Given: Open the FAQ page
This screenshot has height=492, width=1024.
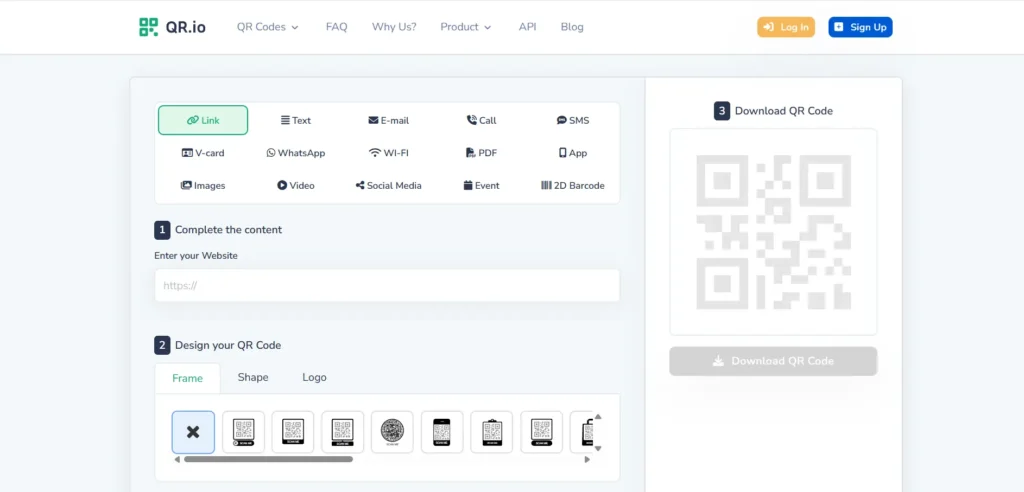Looking at the screenshot, I should [x=336, y=27].
